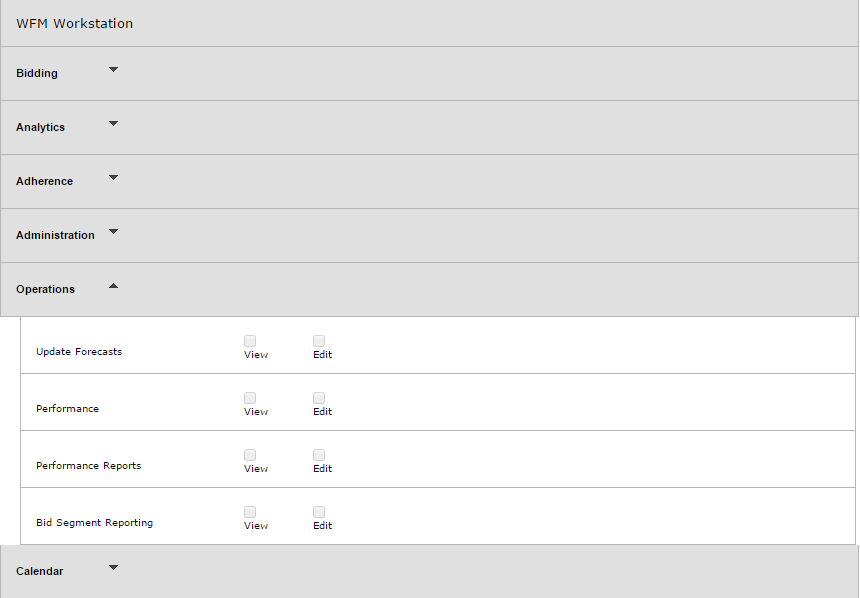Enable View for Bid Segment Reporting

coord(250,512)
